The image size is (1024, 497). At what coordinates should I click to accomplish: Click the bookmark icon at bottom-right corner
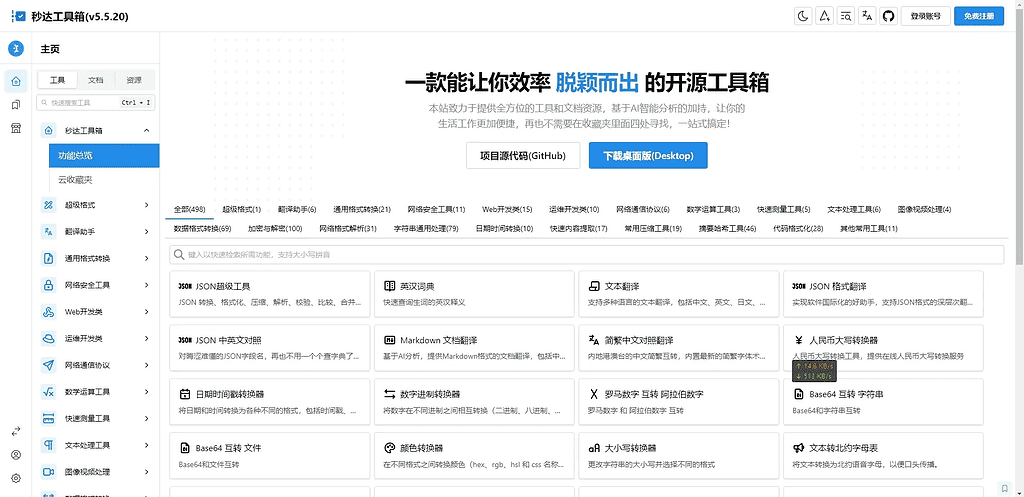click(1004, 488)
